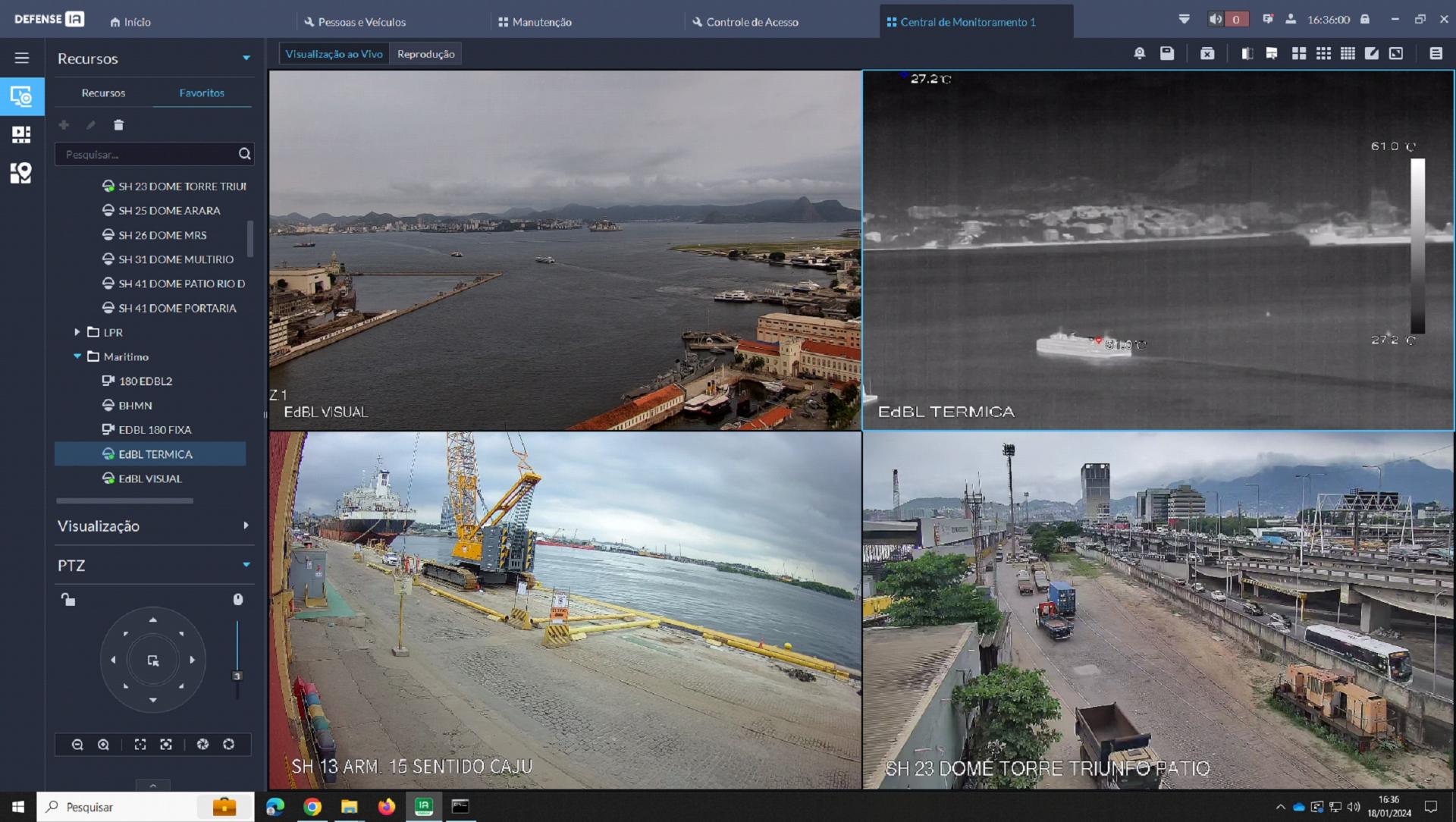The width and height of the screenshot is (1456, 822).
Task: Expand the Visualização section
Action: tap(246, 526)
